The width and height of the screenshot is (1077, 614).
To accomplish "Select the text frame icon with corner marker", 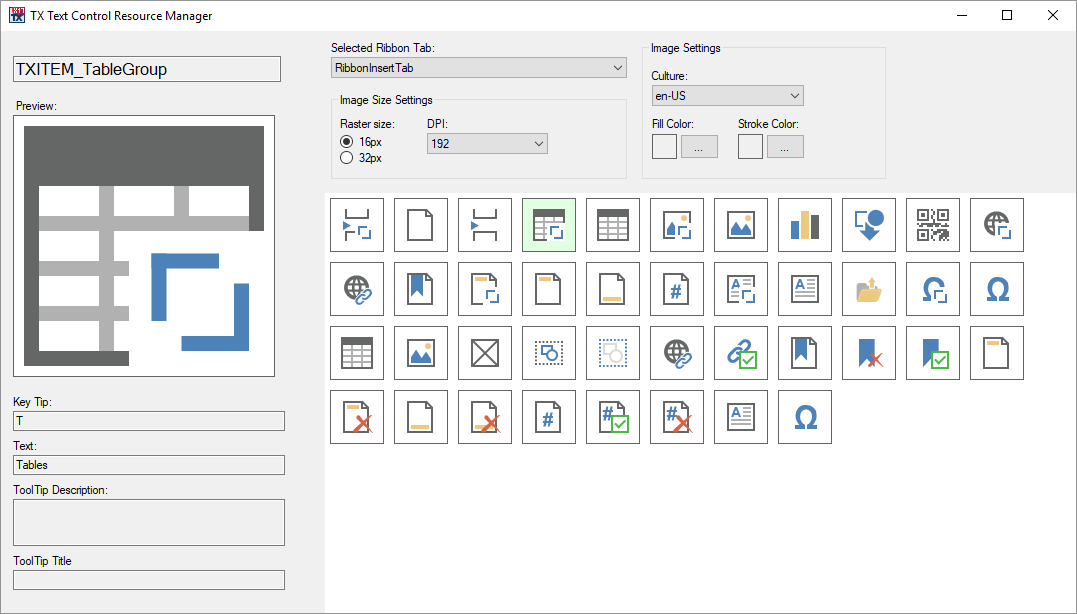I will (740, 288).
